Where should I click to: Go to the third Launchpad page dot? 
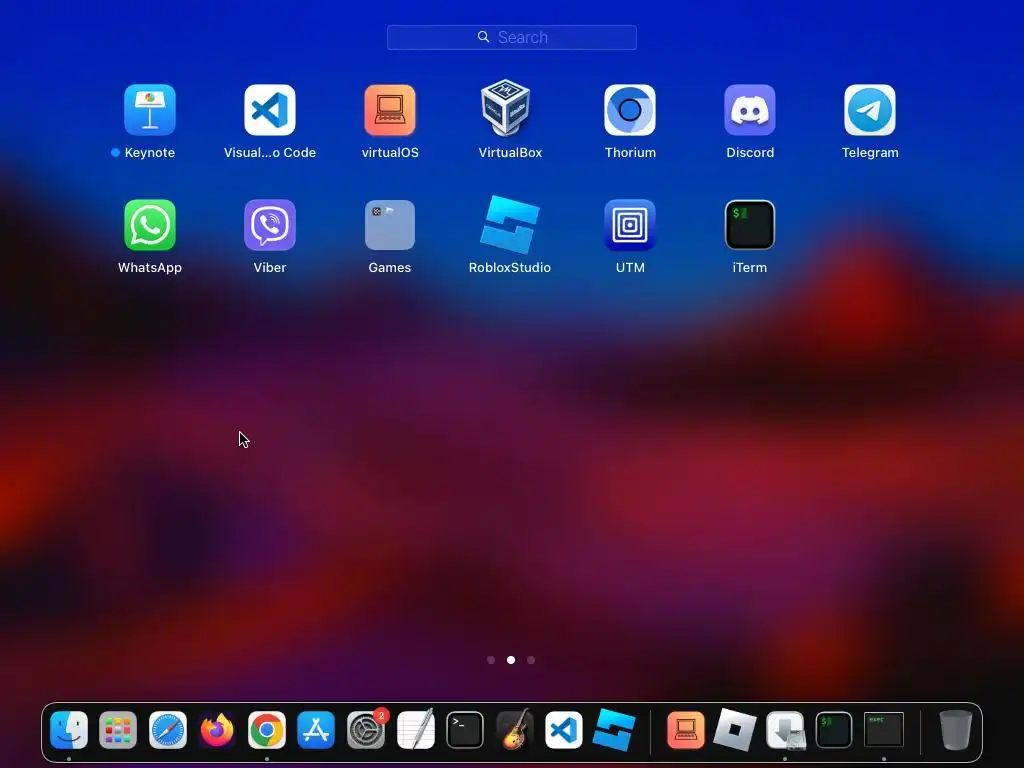[531, 660]
